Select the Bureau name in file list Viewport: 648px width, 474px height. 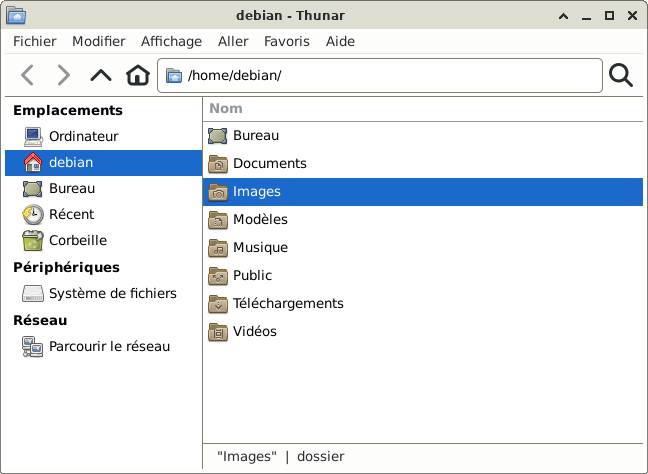pyautogui.click(x=256, y=136)
